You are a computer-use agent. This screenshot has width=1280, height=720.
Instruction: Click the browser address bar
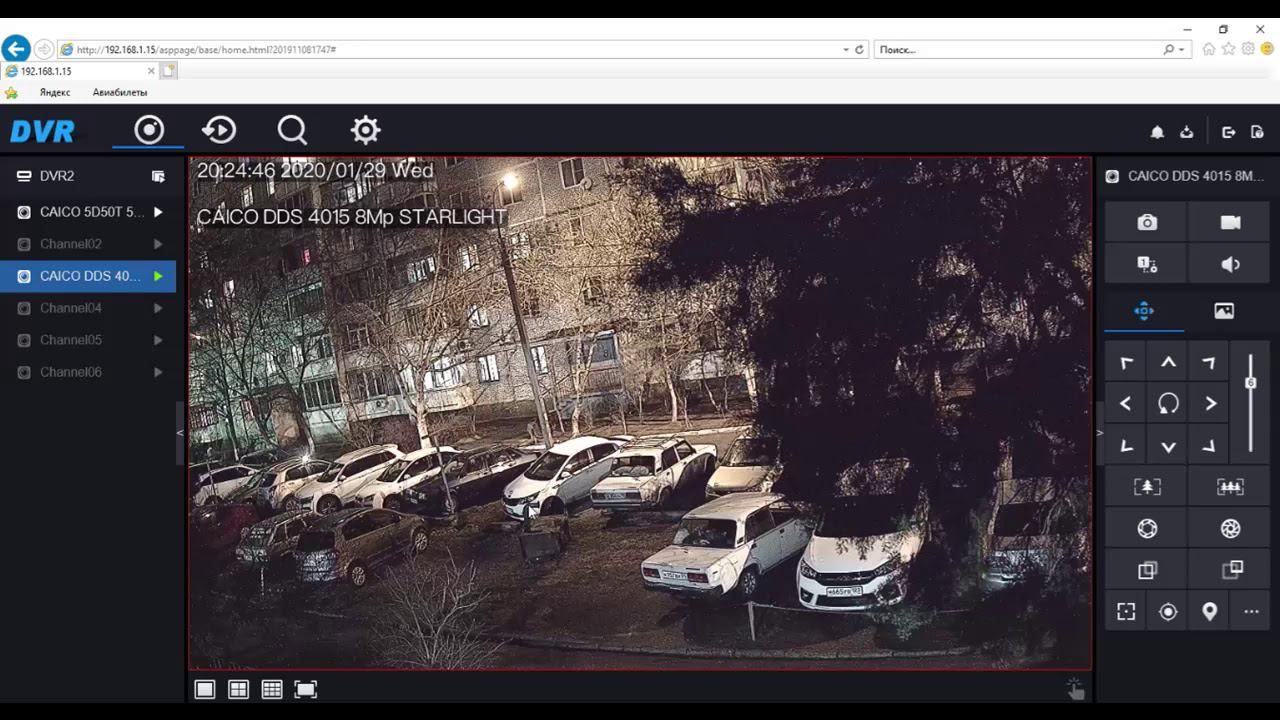[x=462, y=49]
